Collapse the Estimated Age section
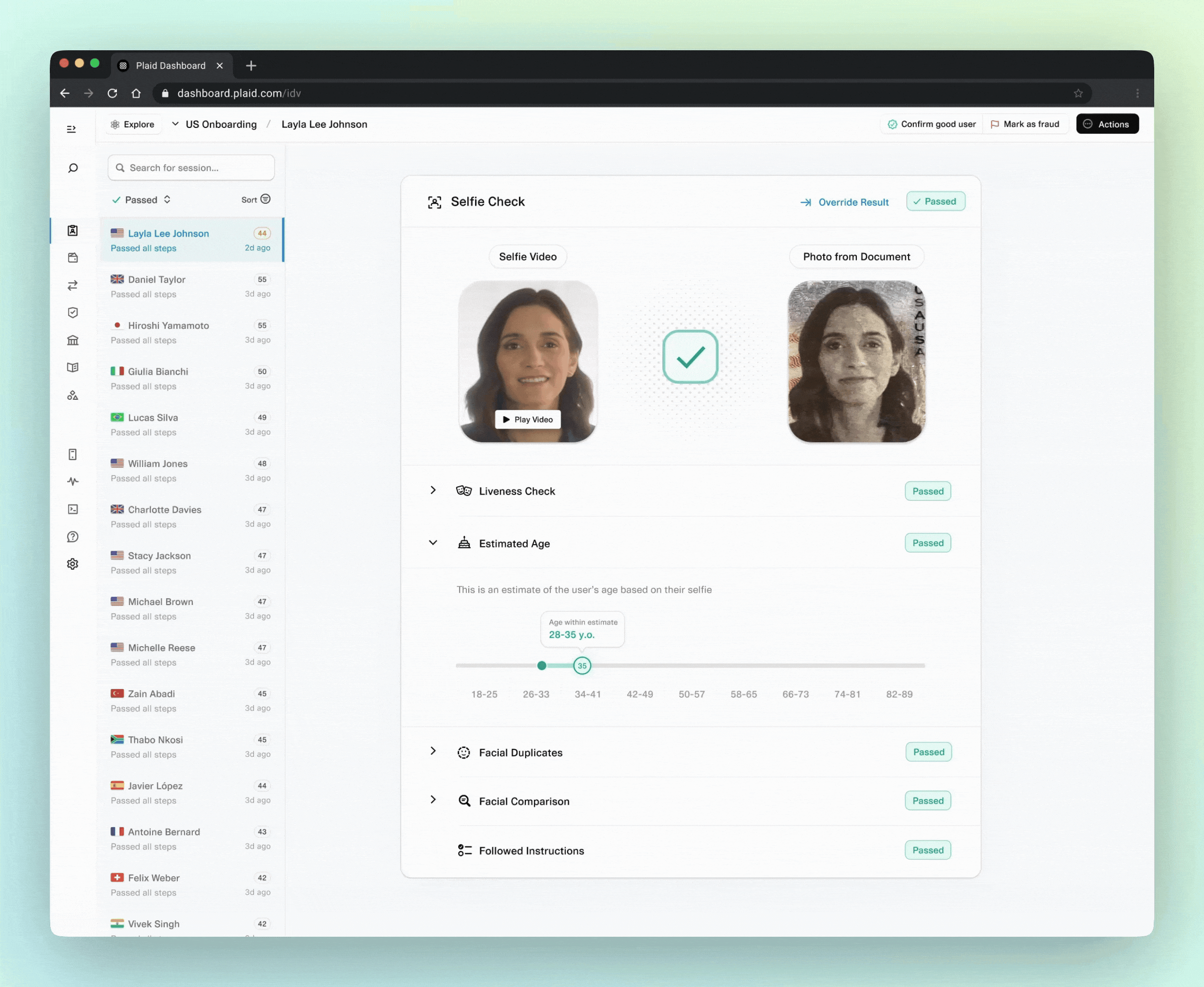This screenshot has height=987, width=1204. coord(433,542)
